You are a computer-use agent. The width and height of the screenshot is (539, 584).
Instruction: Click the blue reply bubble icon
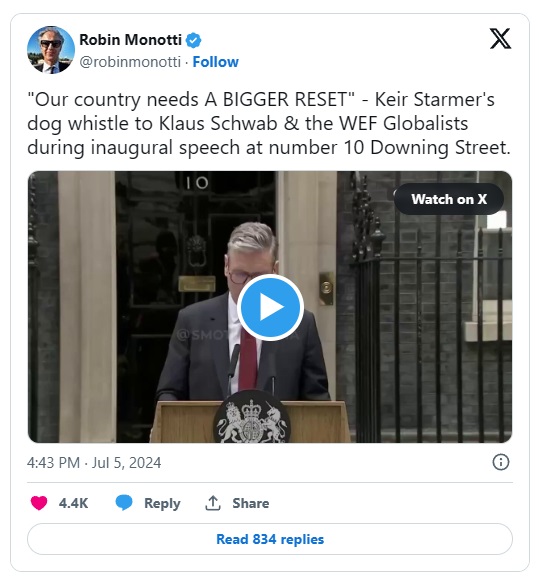pos(124,503)
